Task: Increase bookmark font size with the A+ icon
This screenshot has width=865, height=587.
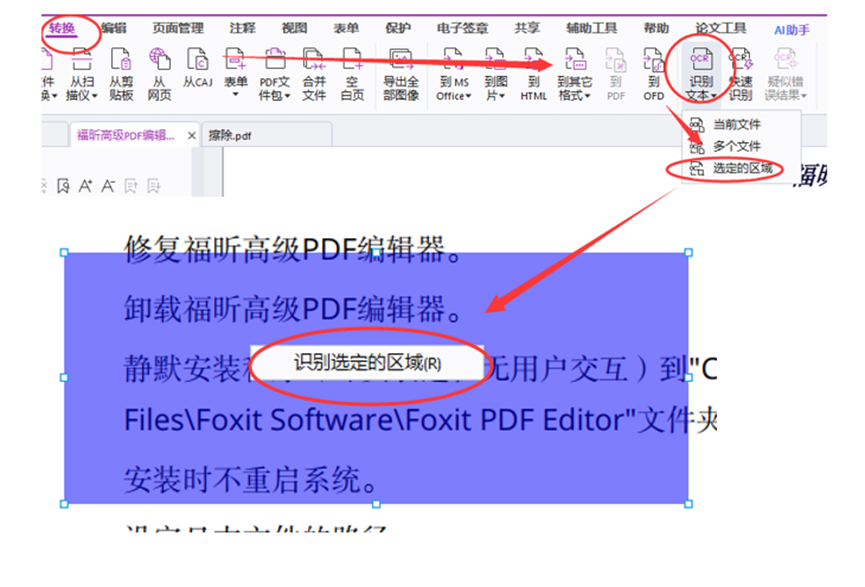Action: (x=85, y=186)
